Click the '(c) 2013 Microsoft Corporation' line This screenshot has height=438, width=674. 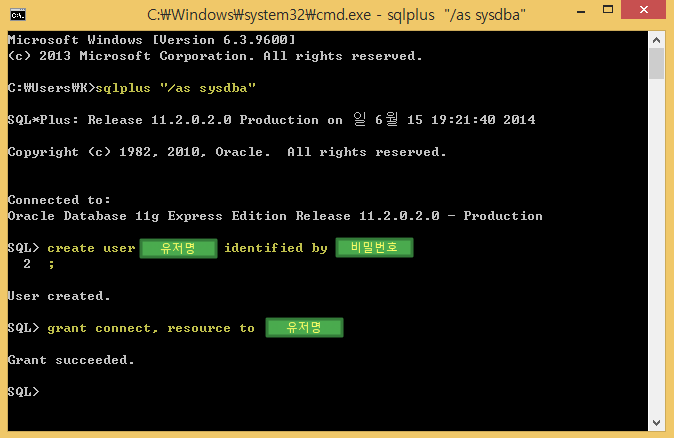point(215,56)
